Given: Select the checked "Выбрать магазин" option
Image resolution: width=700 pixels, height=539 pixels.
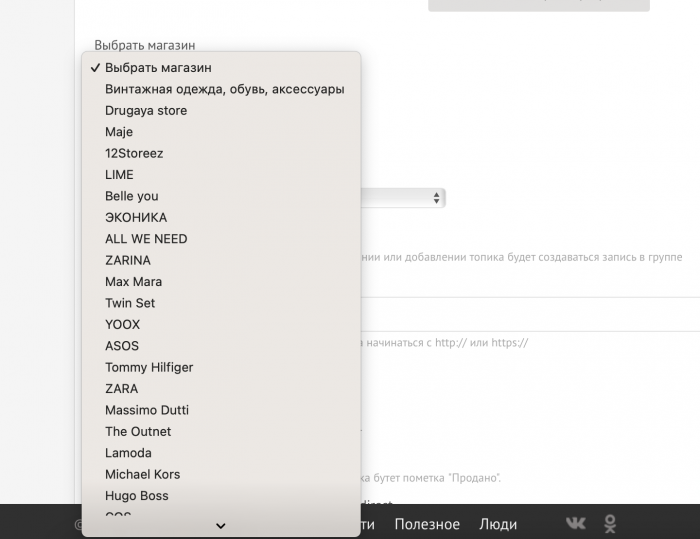Looking at the screenshot, I should tap(221, 68).
